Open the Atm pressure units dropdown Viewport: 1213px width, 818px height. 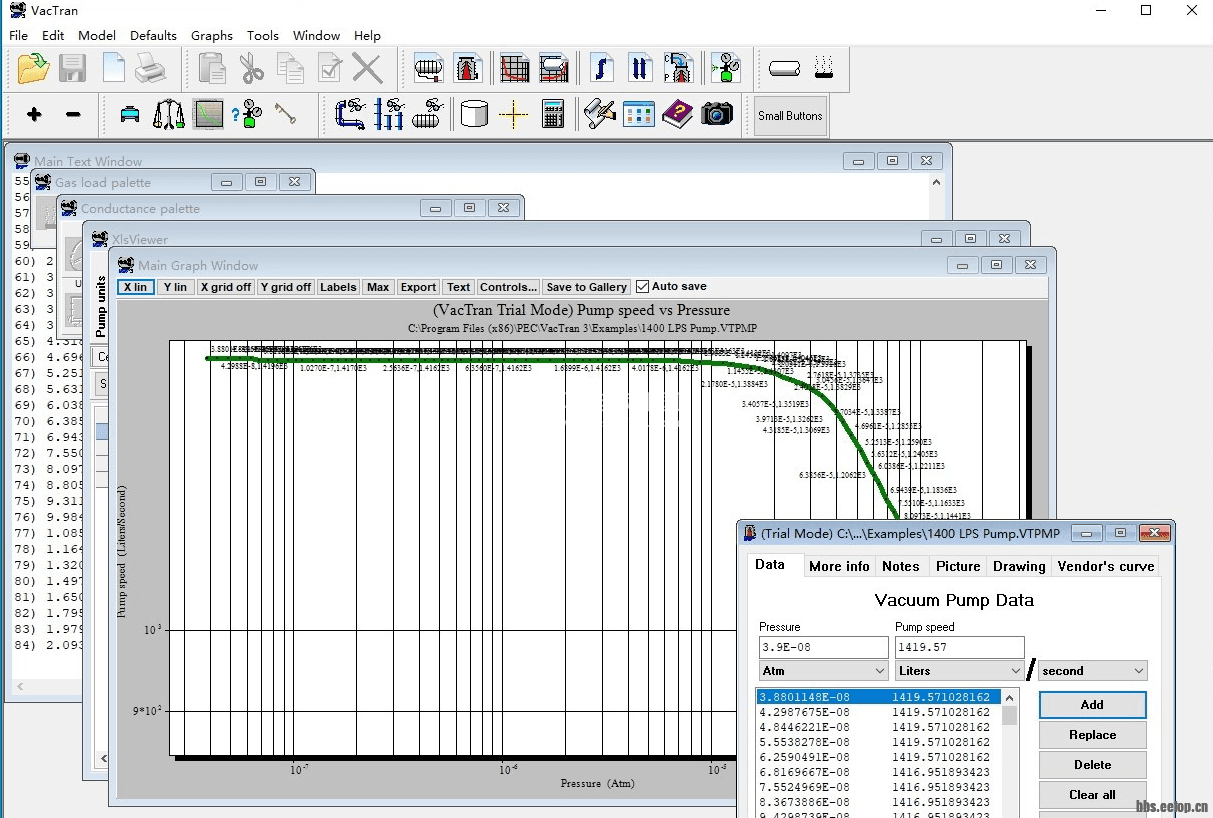click(x=823, y=671)
